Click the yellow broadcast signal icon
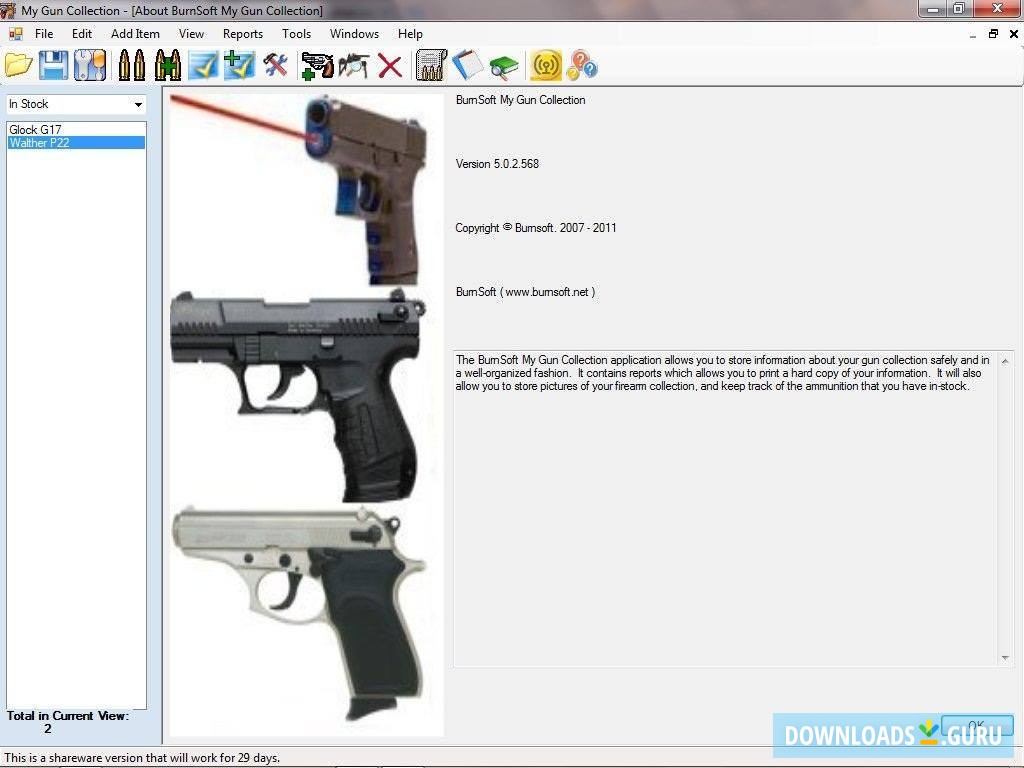Image resolution: width=1024 pixels, height=768 pixels. (546, 65)
